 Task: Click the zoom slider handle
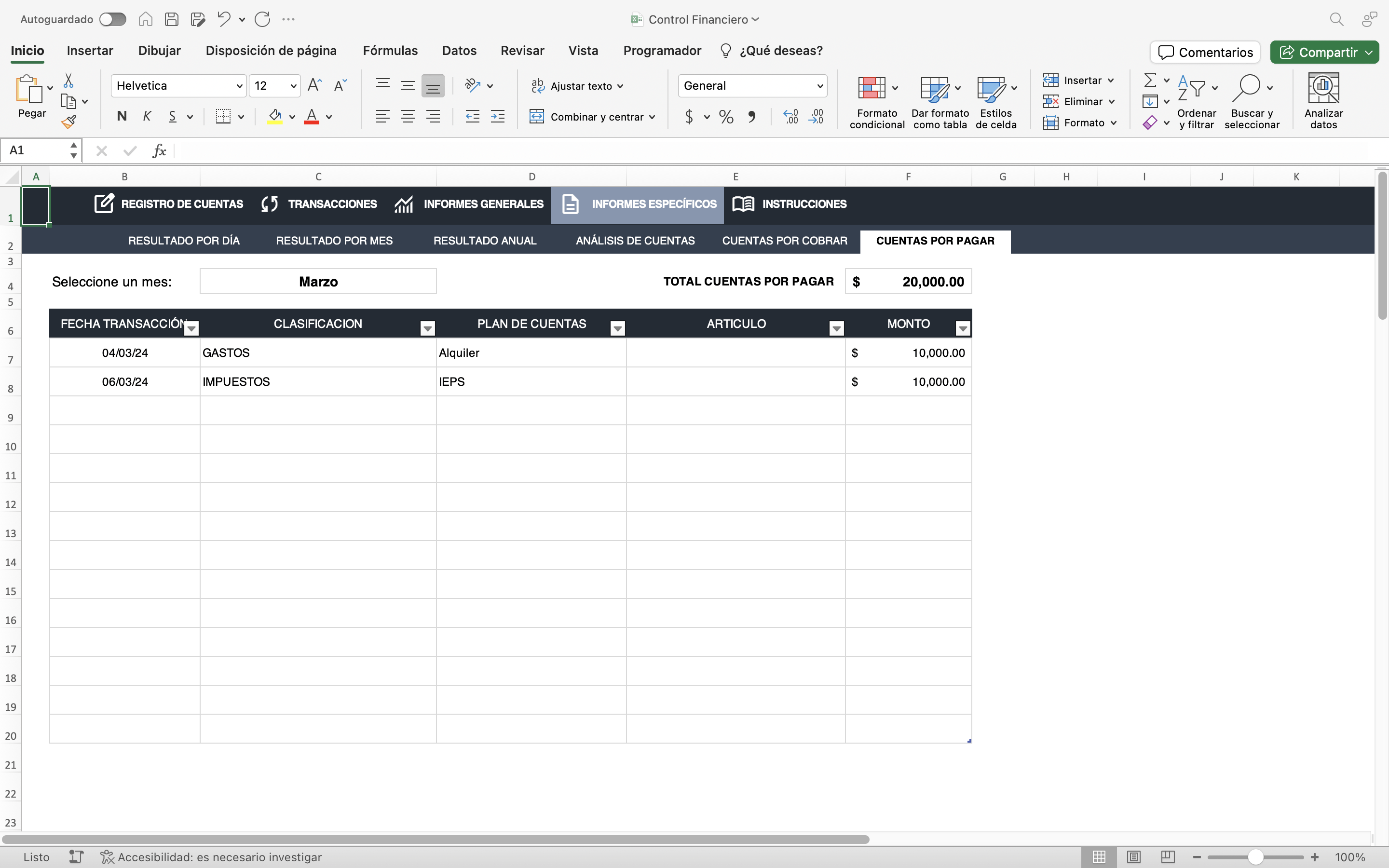point(1256,857)
